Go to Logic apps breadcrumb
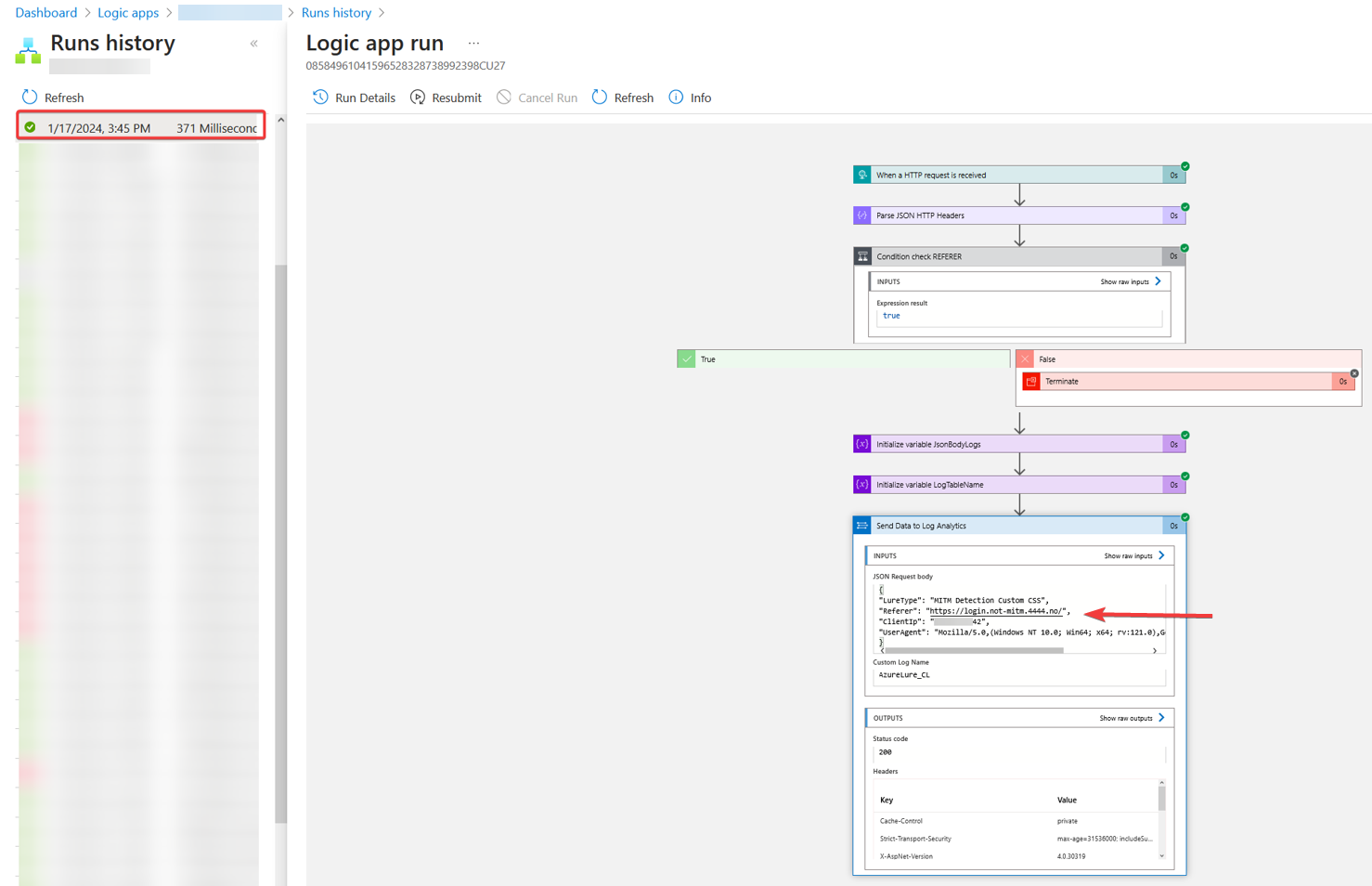The image size is (1372, 886). [128, 13]
